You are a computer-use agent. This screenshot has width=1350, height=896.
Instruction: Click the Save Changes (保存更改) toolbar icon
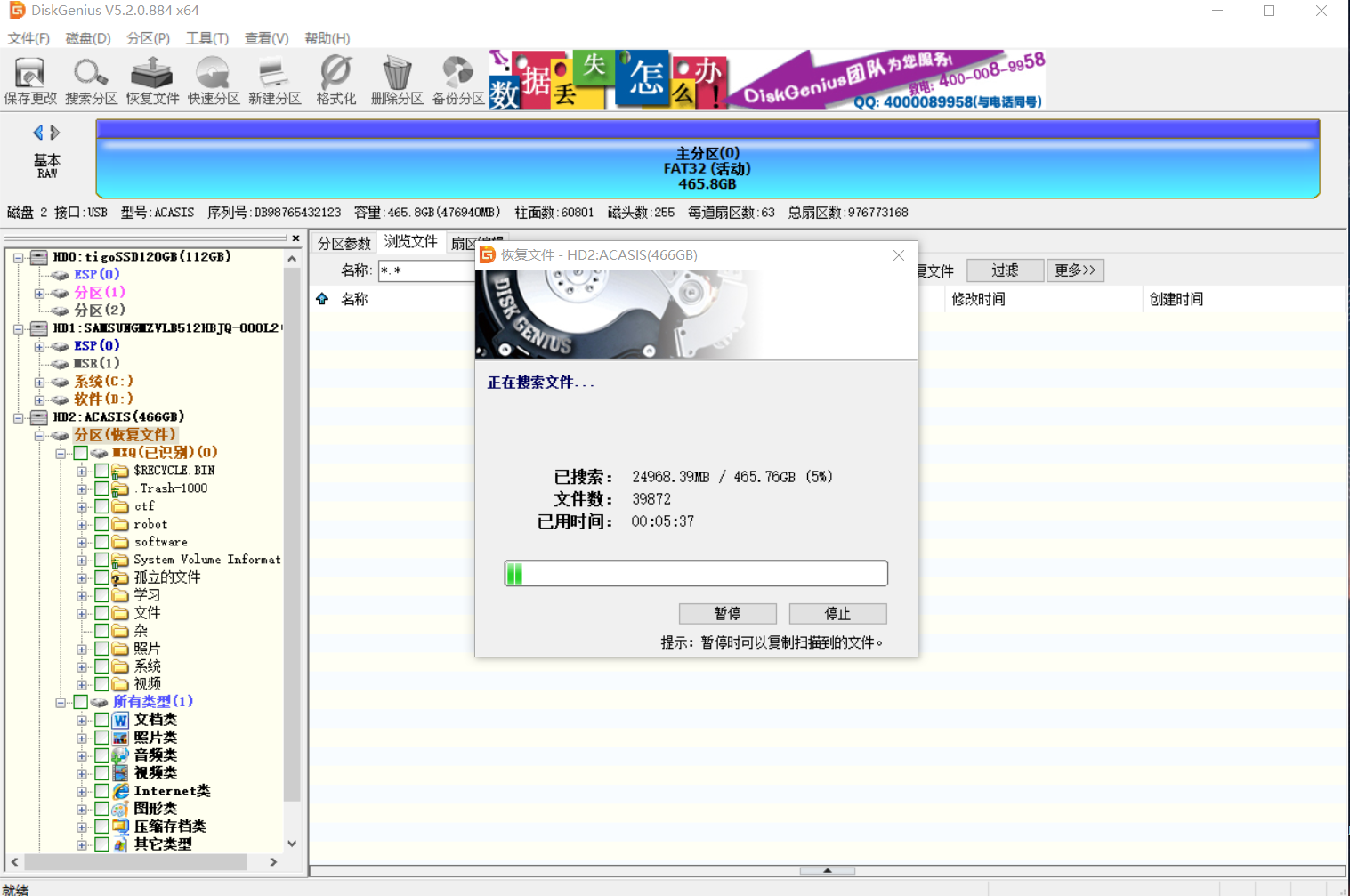[30, 81]
